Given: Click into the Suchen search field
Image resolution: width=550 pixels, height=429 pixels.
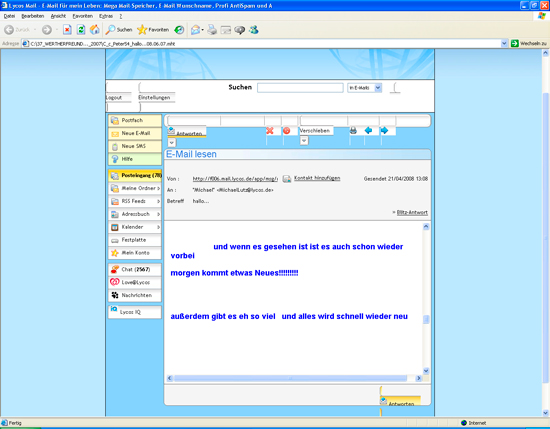Looking at the screenshot, I should click(x=300, y=88).
